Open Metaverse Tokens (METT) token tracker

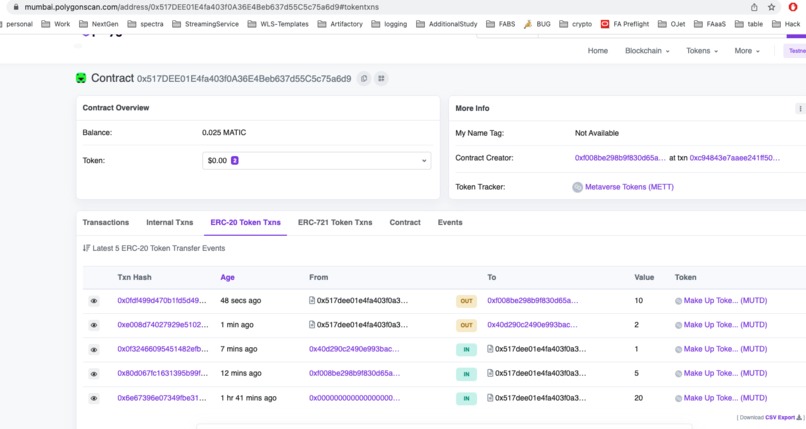629,187
